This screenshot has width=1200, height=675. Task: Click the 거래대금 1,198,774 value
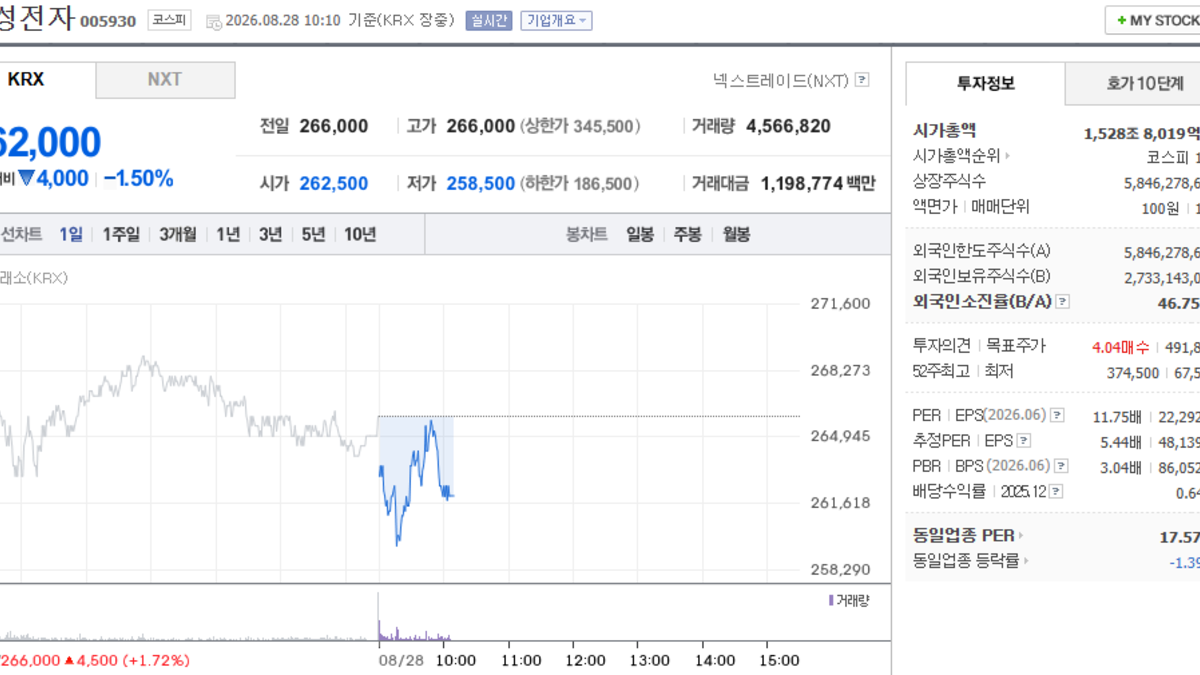click(803, 183)
